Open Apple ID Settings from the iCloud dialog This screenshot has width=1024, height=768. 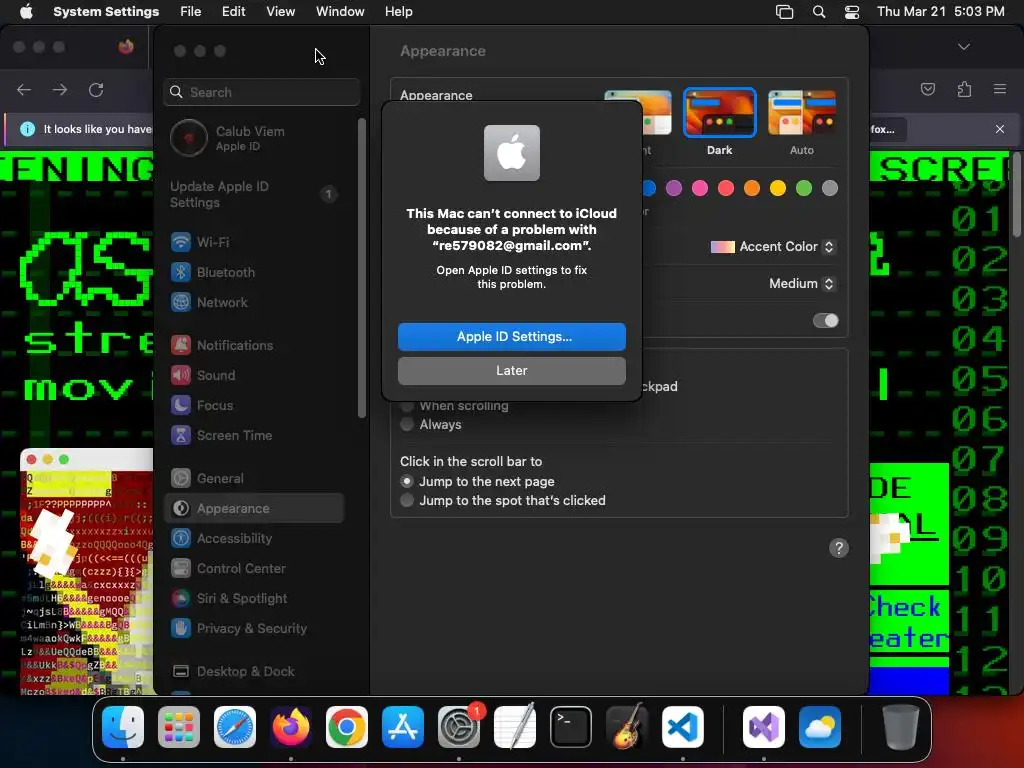511,336
